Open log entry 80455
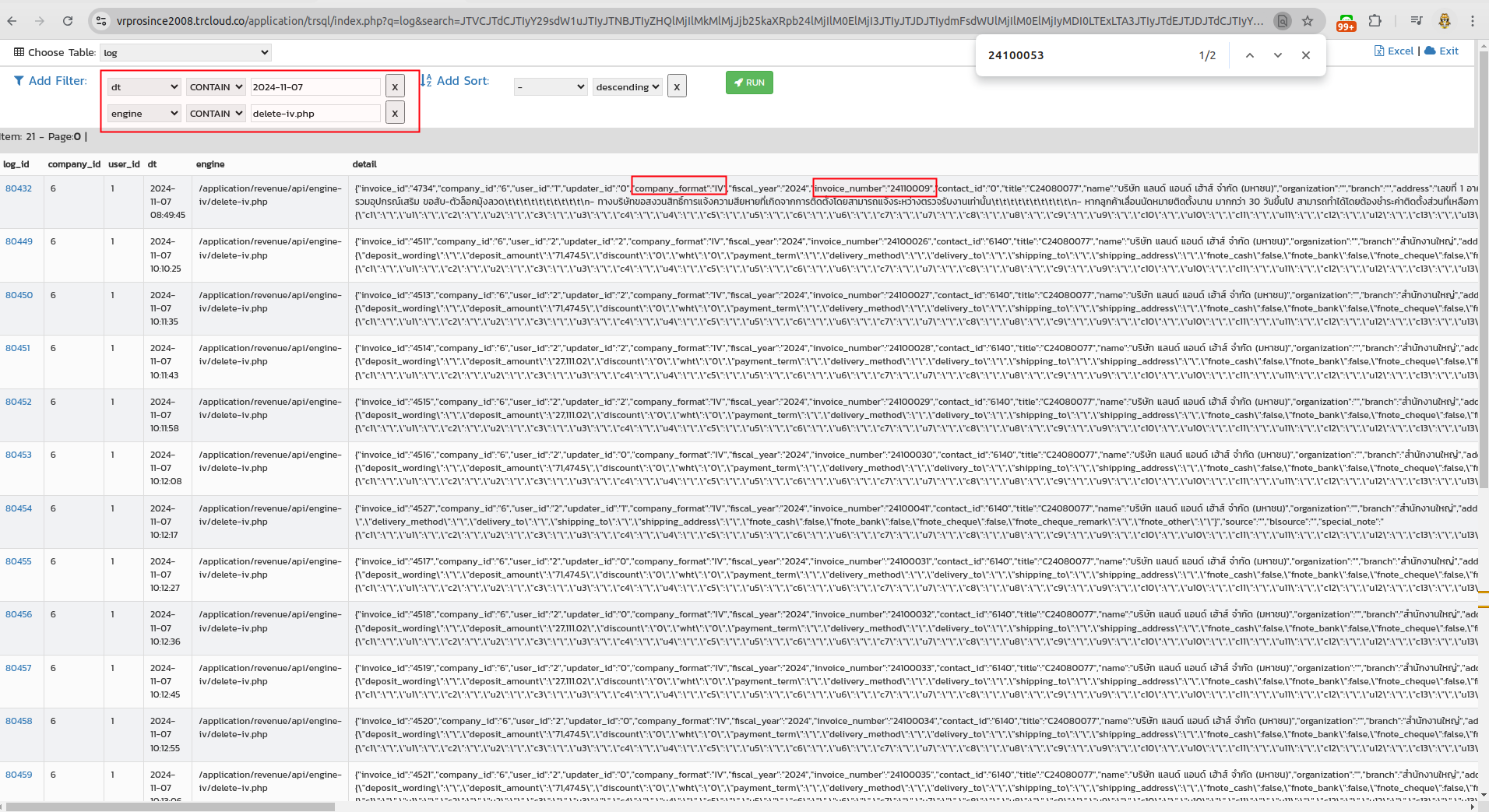This screenshot has width=1489, height=812. pos(19,561)
